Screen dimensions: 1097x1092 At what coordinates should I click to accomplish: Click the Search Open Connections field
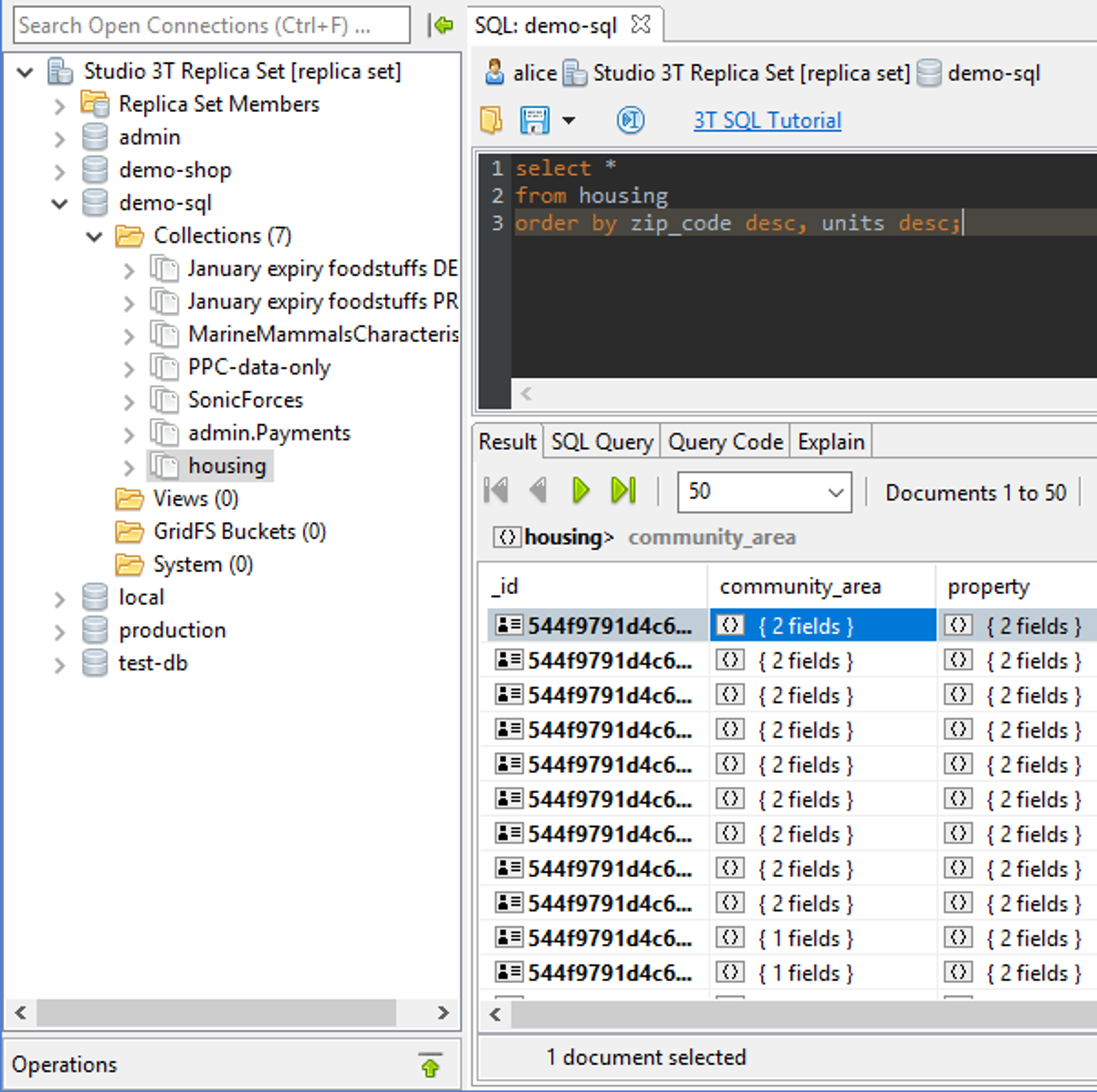coord(211,25)
